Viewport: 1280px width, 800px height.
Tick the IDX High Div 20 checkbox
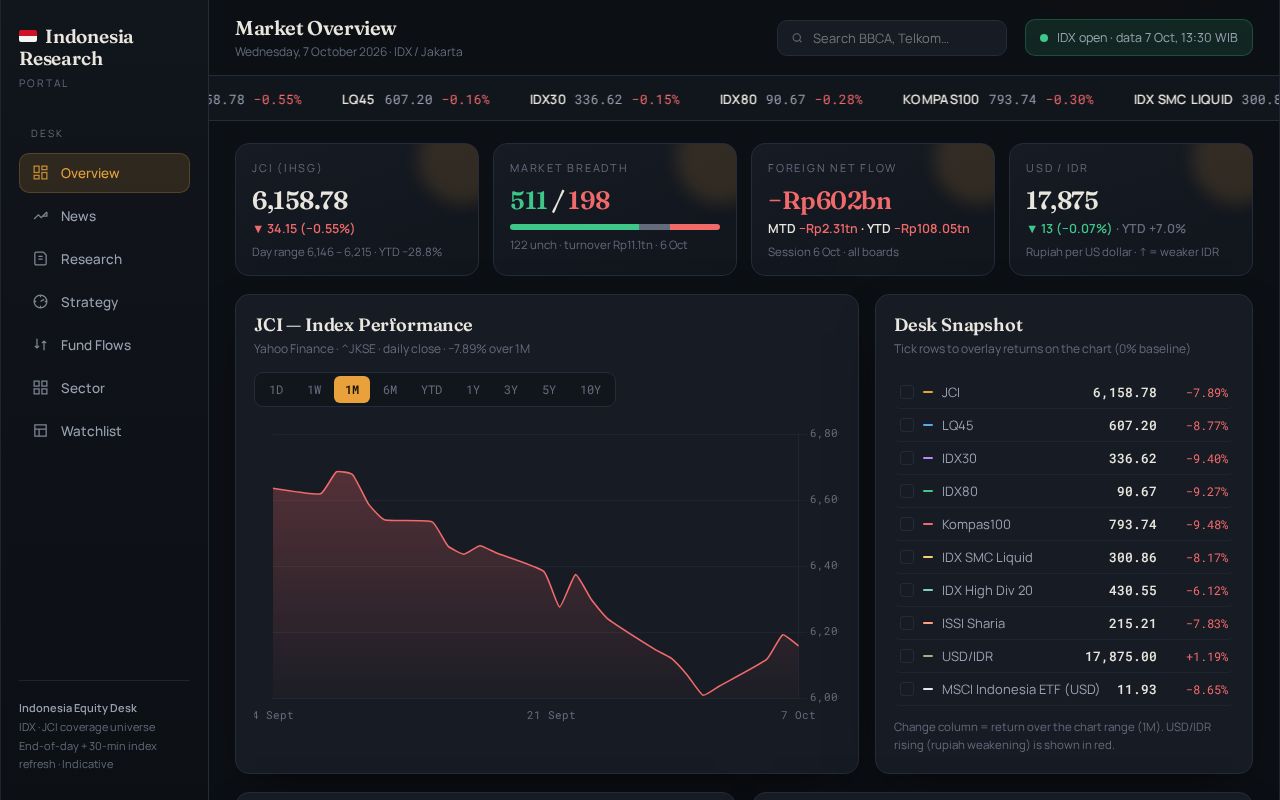coord(907,590)
